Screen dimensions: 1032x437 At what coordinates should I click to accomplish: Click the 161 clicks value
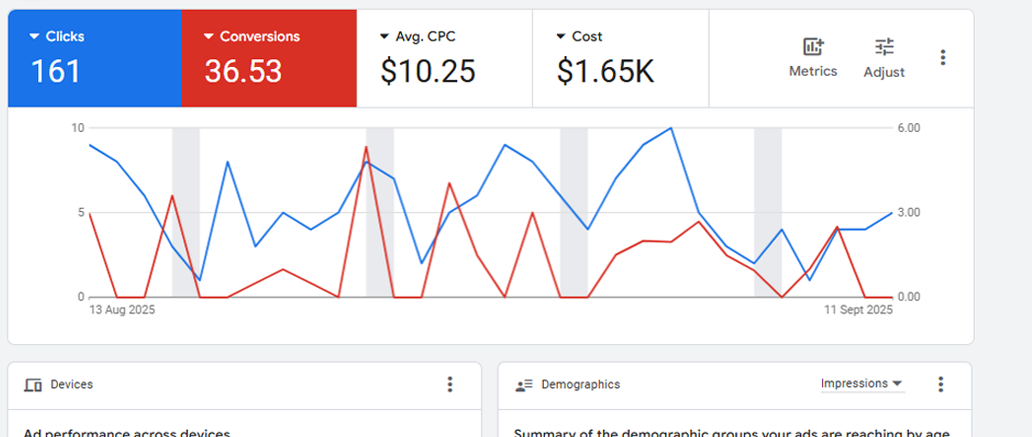pyautogui.click(x=56, y=71)
